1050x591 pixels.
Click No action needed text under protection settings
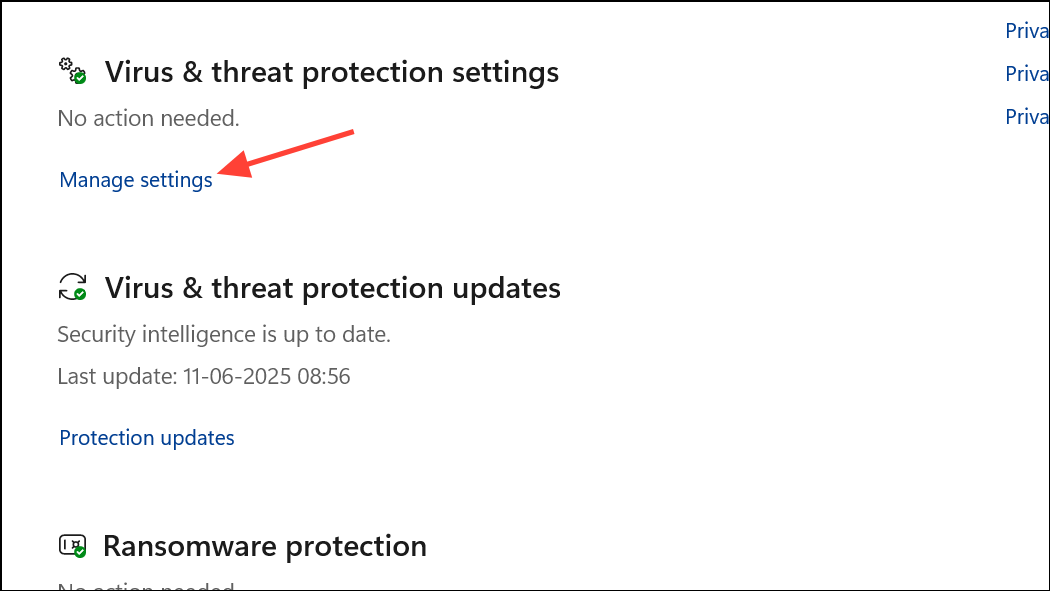pos(149,118)
